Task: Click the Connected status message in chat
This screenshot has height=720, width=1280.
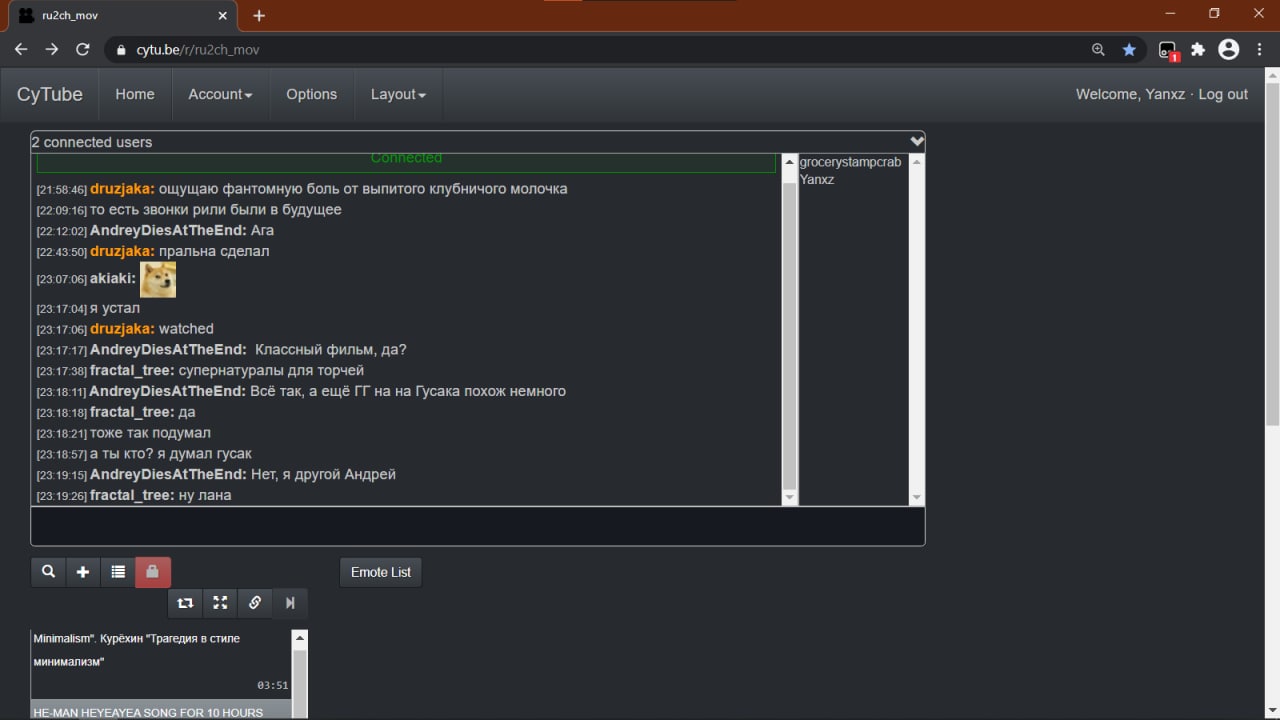Action: [406, 159]
